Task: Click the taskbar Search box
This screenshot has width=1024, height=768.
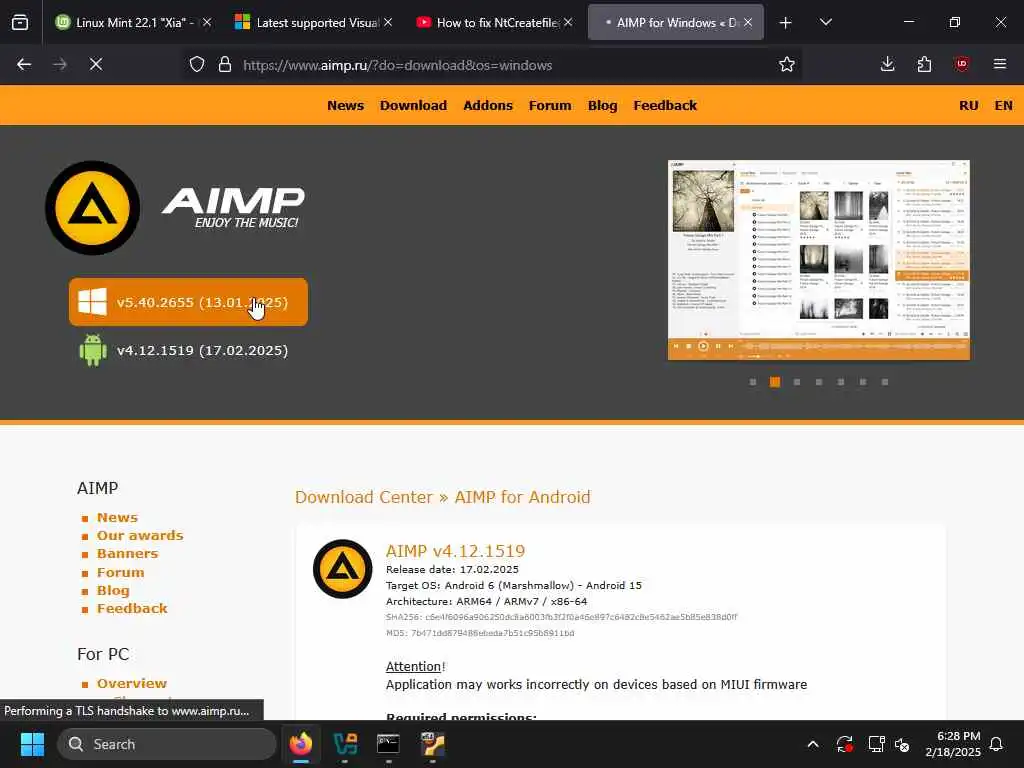Action: pyautogui.click(x=167, y=744)
